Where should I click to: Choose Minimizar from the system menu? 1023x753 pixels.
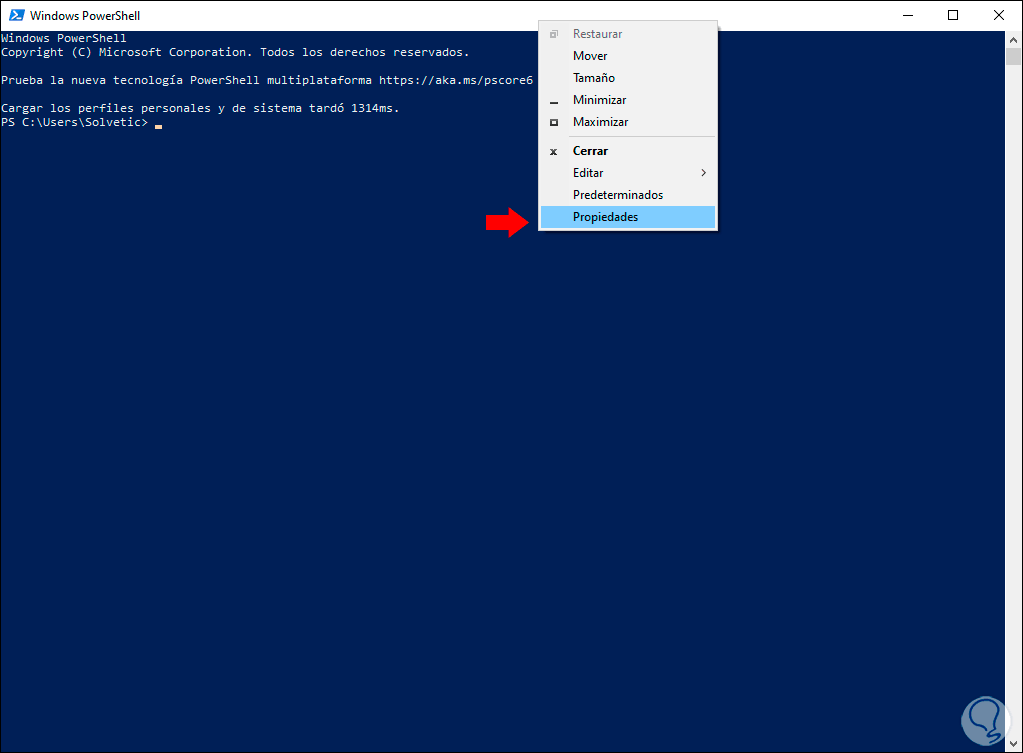tap(628, 100)
